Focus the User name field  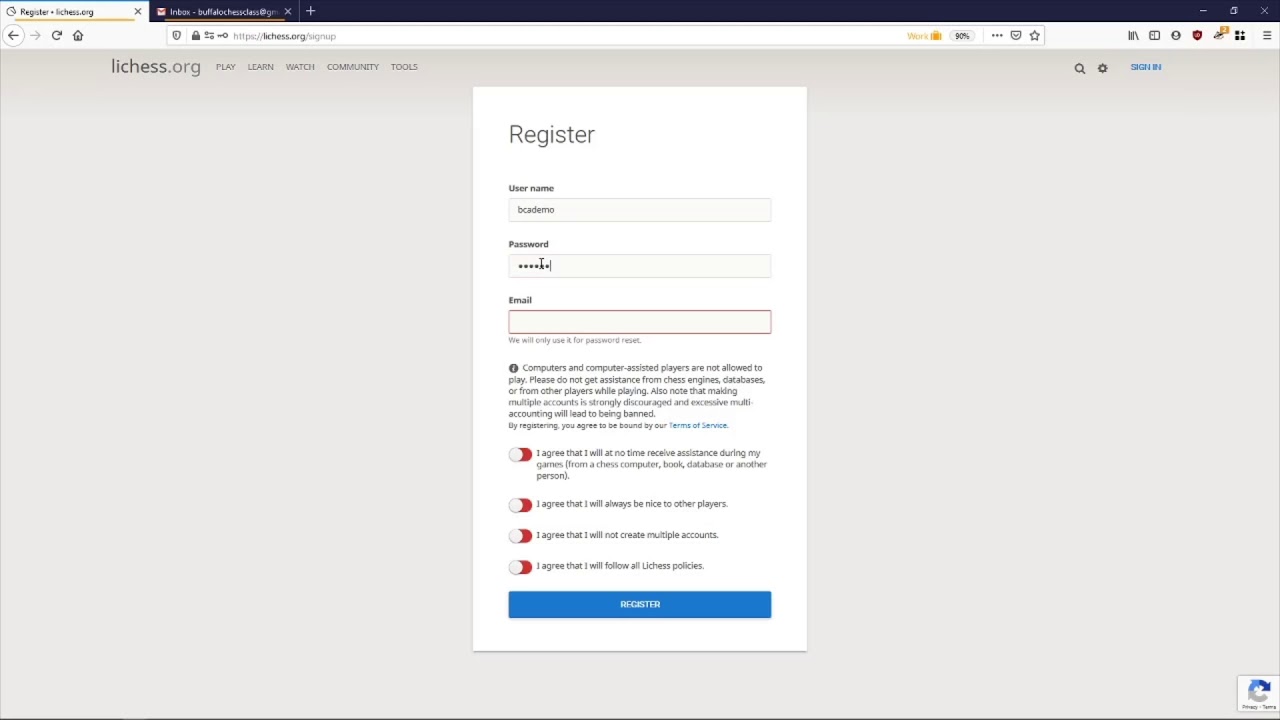tap(640, 210)
